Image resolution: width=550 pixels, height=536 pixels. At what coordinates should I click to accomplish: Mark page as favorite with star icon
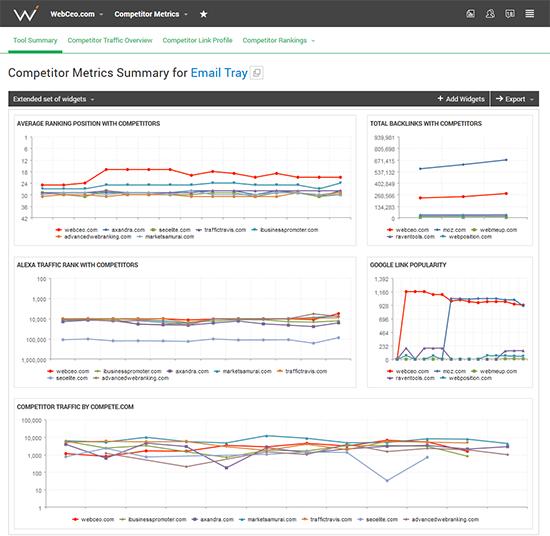tap(203, 14)
